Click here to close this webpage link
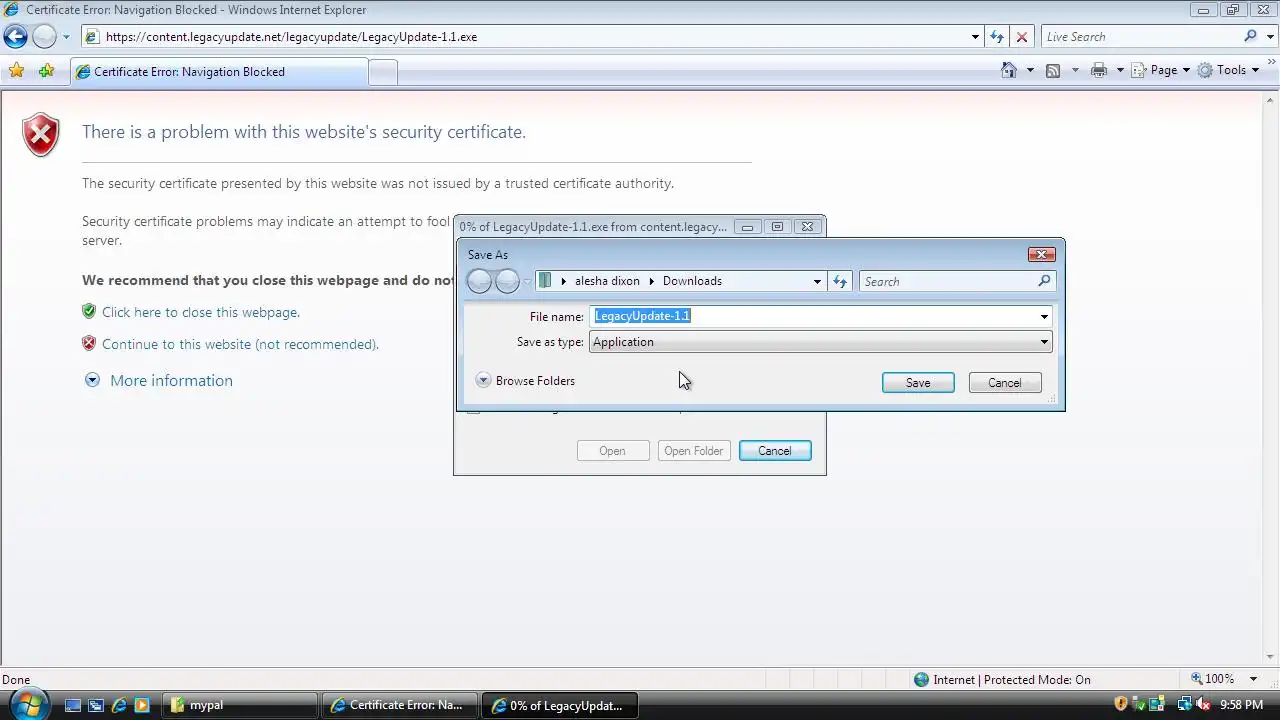 click(201, 312)
